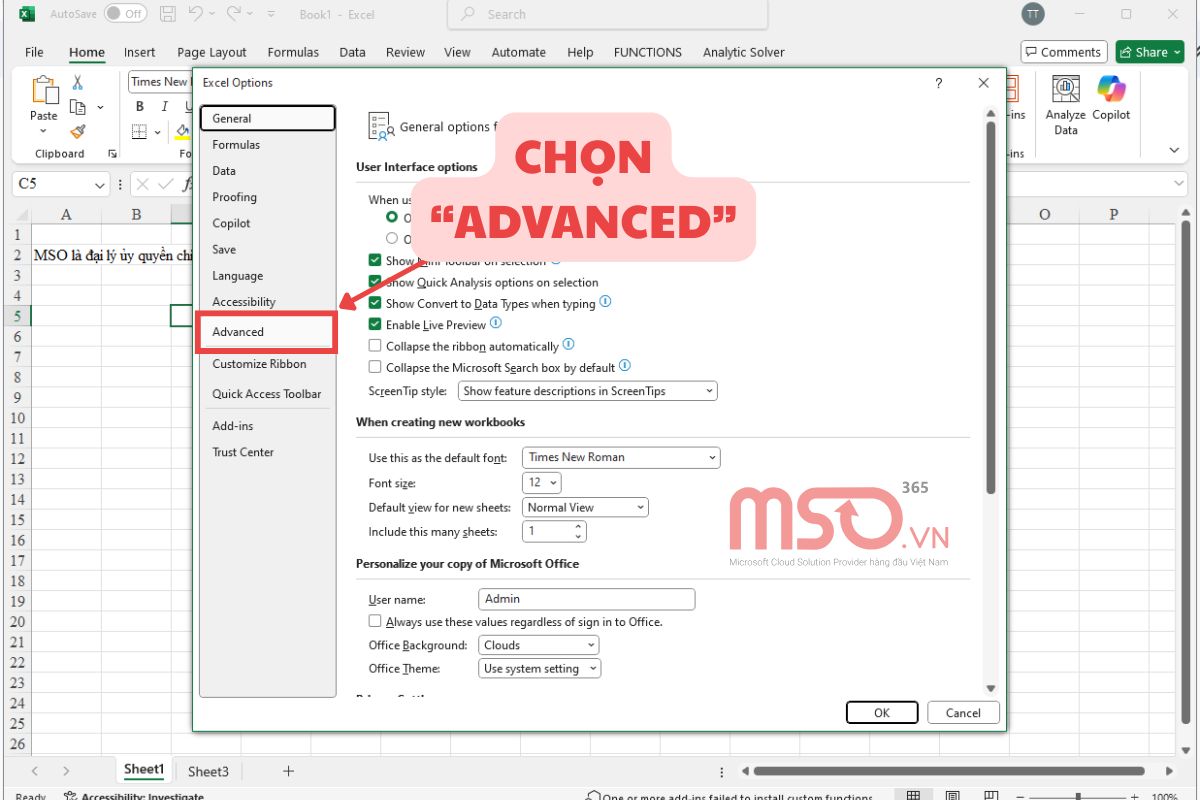The width and height of the screenshot is (1200, 800).
Task: Launch Copilot from the ribbon
Action: pos(1111,99)
